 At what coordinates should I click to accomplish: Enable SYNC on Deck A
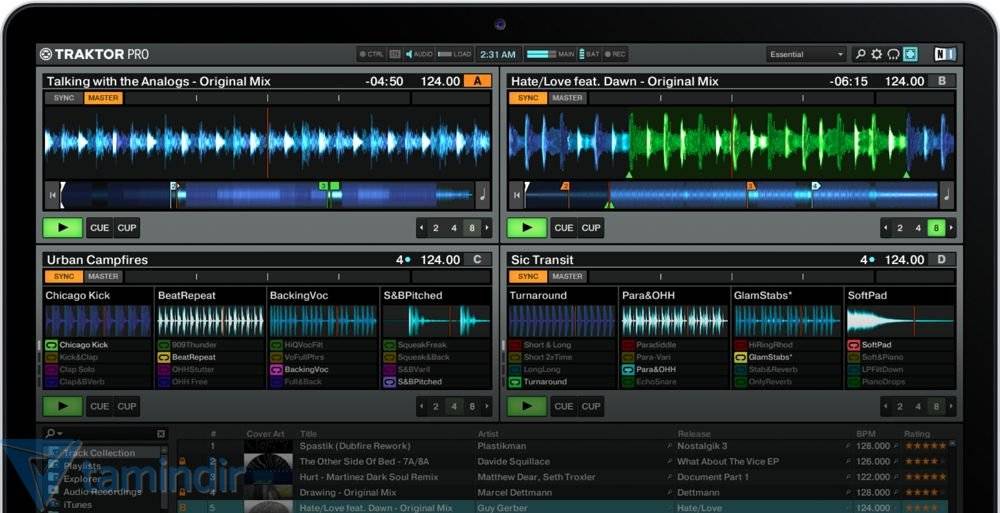coord(64,98)
